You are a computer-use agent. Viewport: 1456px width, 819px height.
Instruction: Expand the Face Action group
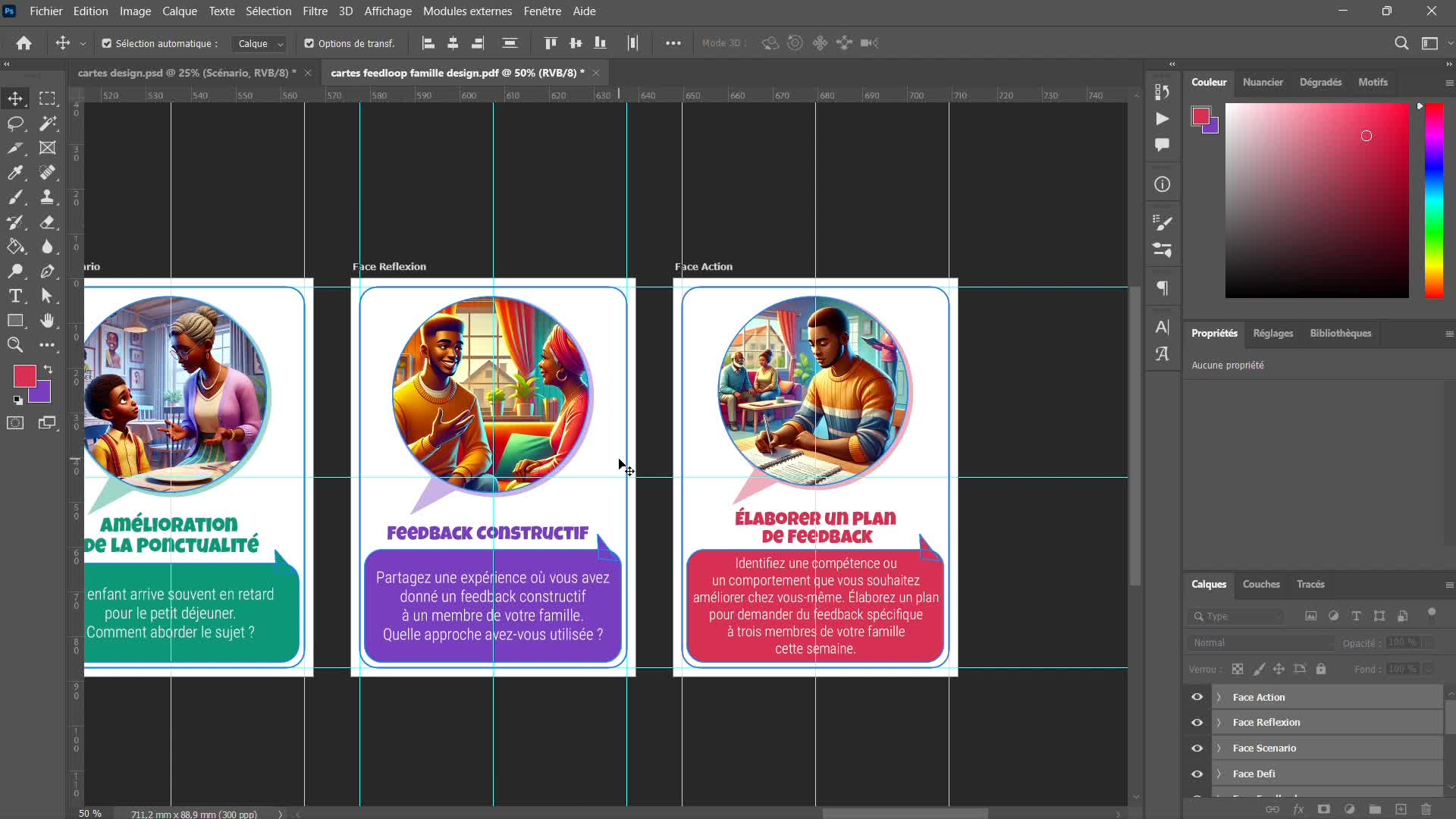(1219, 697)
